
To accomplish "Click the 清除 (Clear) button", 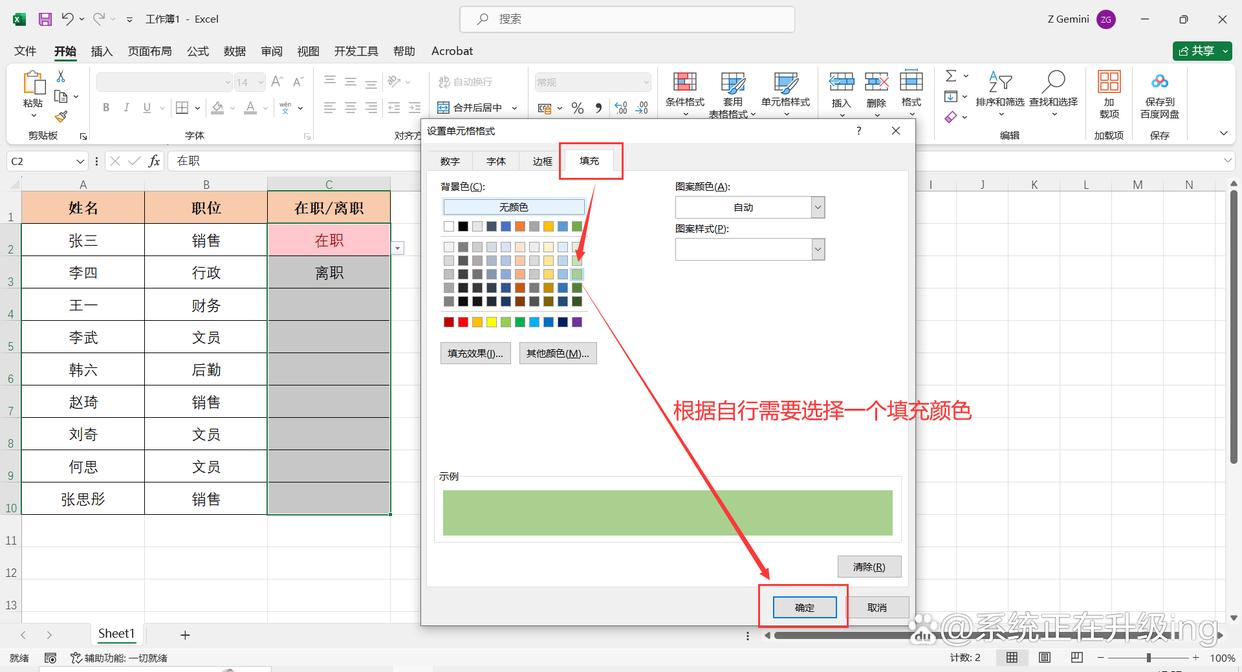I will (869, 567).
